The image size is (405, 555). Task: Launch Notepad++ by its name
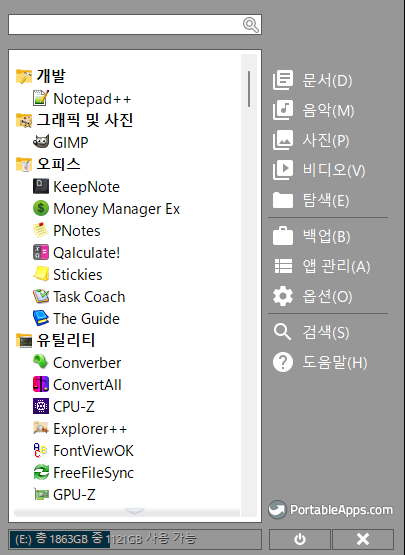[x=92, y=99]
